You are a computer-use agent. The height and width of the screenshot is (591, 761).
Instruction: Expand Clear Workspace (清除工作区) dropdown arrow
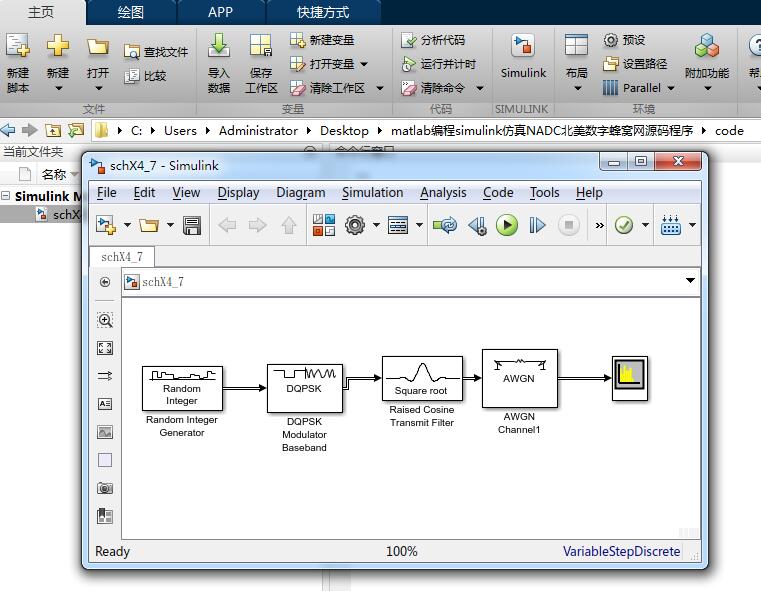[x=380, y=88]
